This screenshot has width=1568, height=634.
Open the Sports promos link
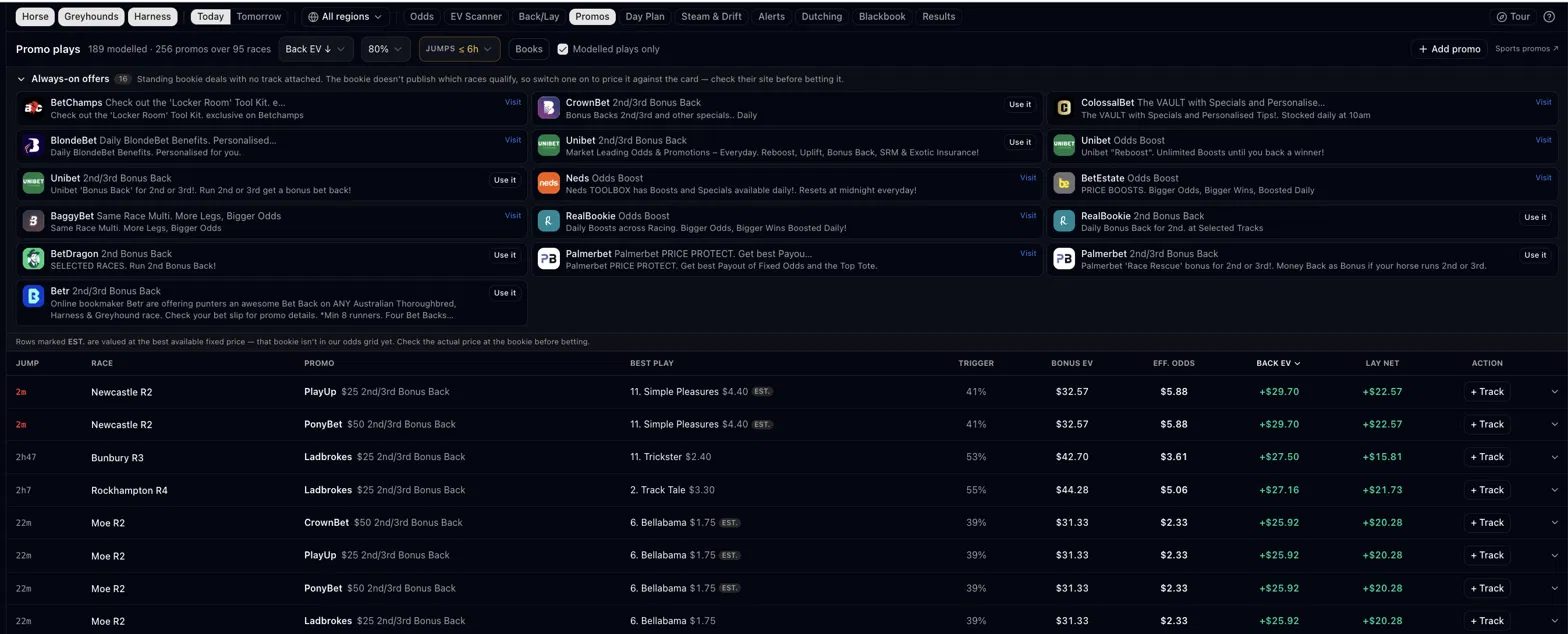[x=1526, y=49]
